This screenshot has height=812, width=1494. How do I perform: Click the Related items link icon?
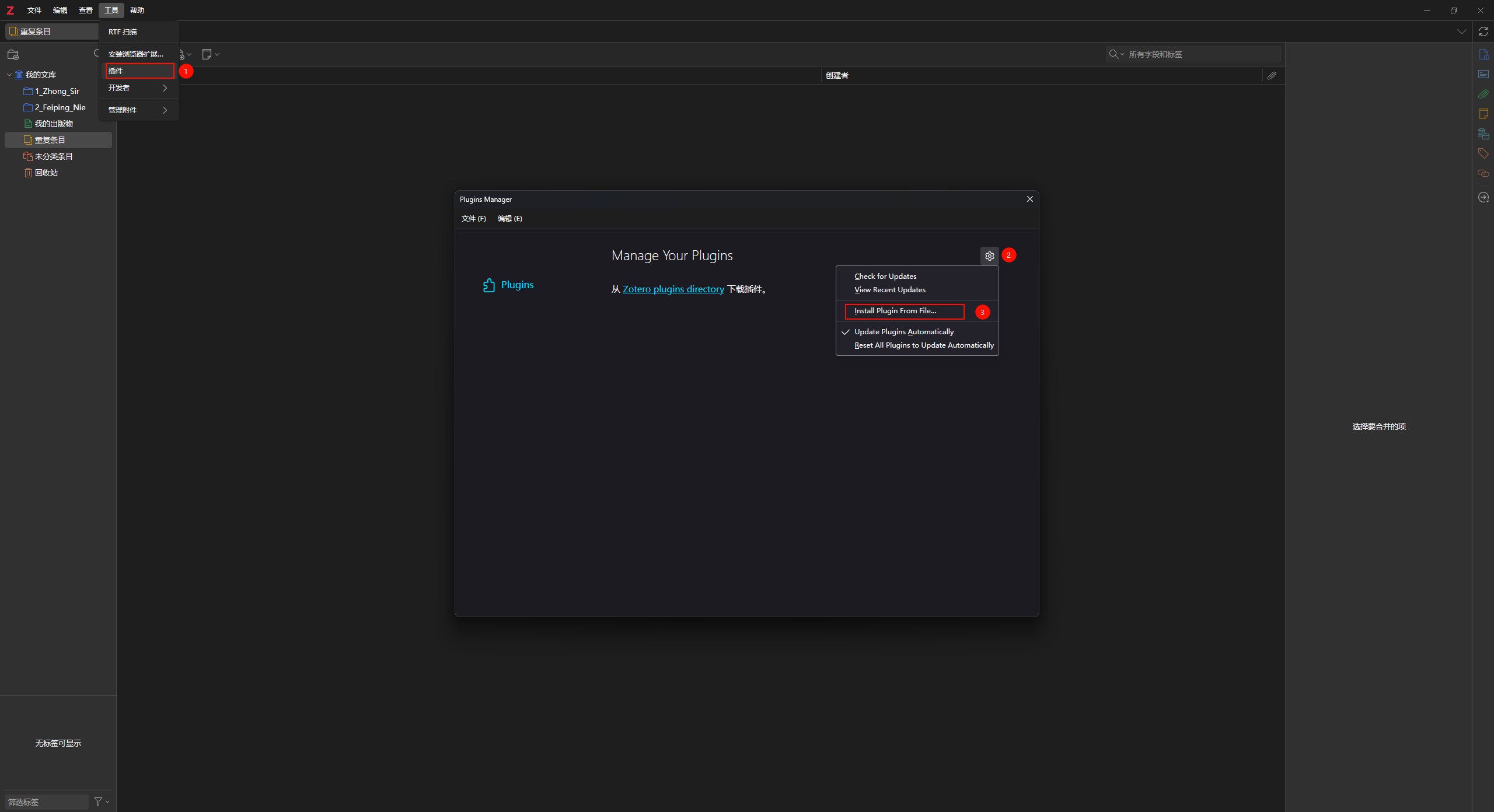coord(1483,173)
